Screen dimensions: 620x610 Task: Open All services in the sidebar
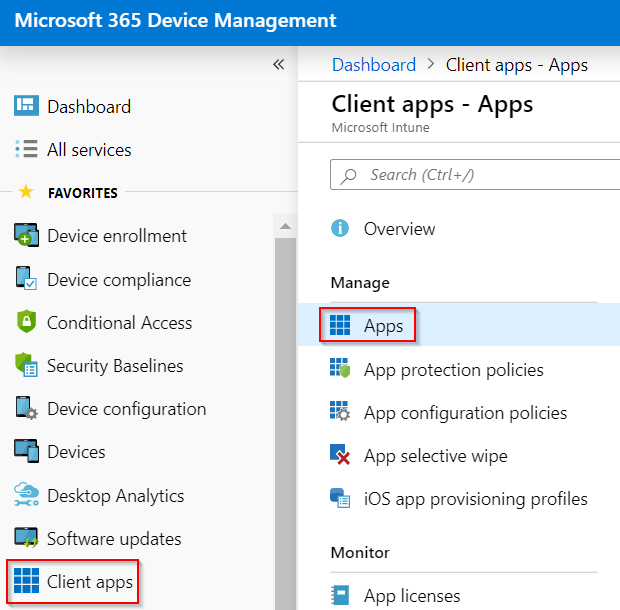tap(89, 150)
